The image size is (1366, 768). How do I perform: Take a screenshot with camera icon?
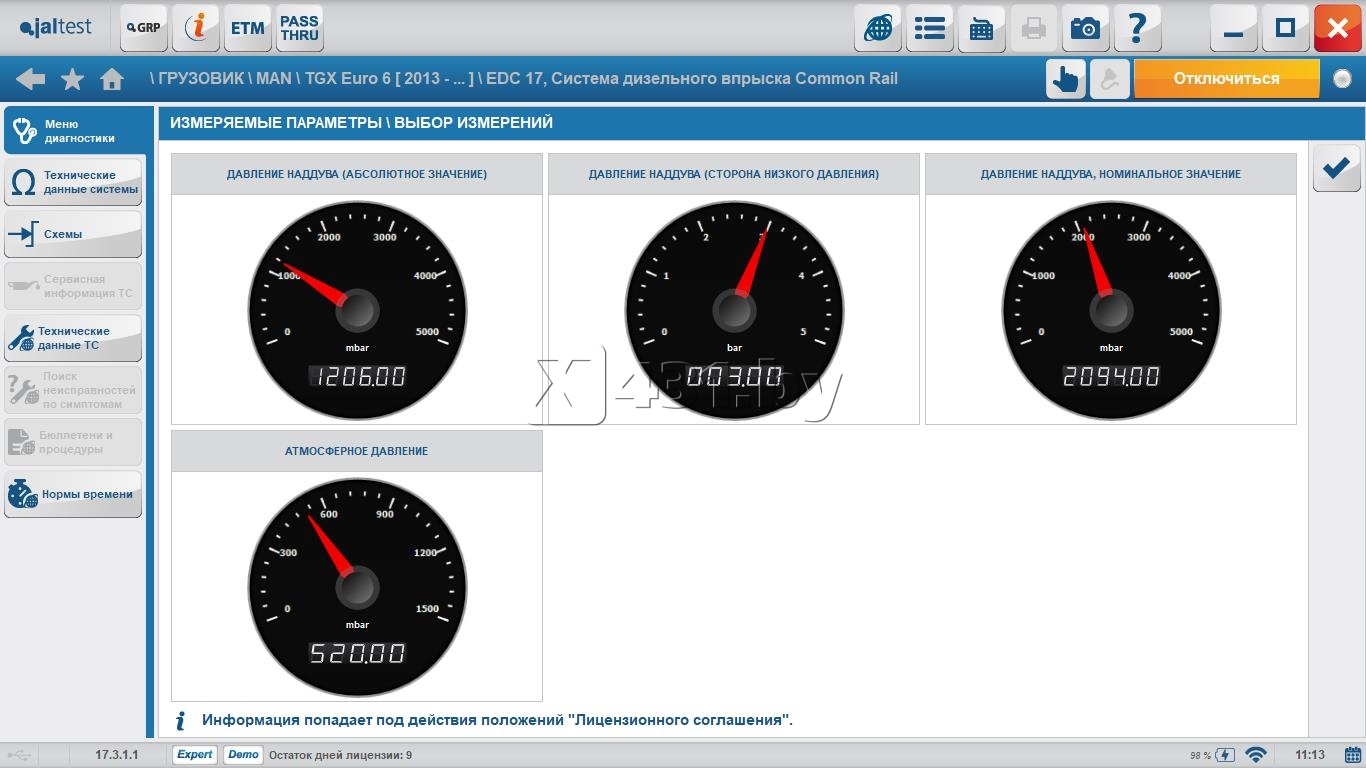pyautogui.click(x=1085, y=28)
